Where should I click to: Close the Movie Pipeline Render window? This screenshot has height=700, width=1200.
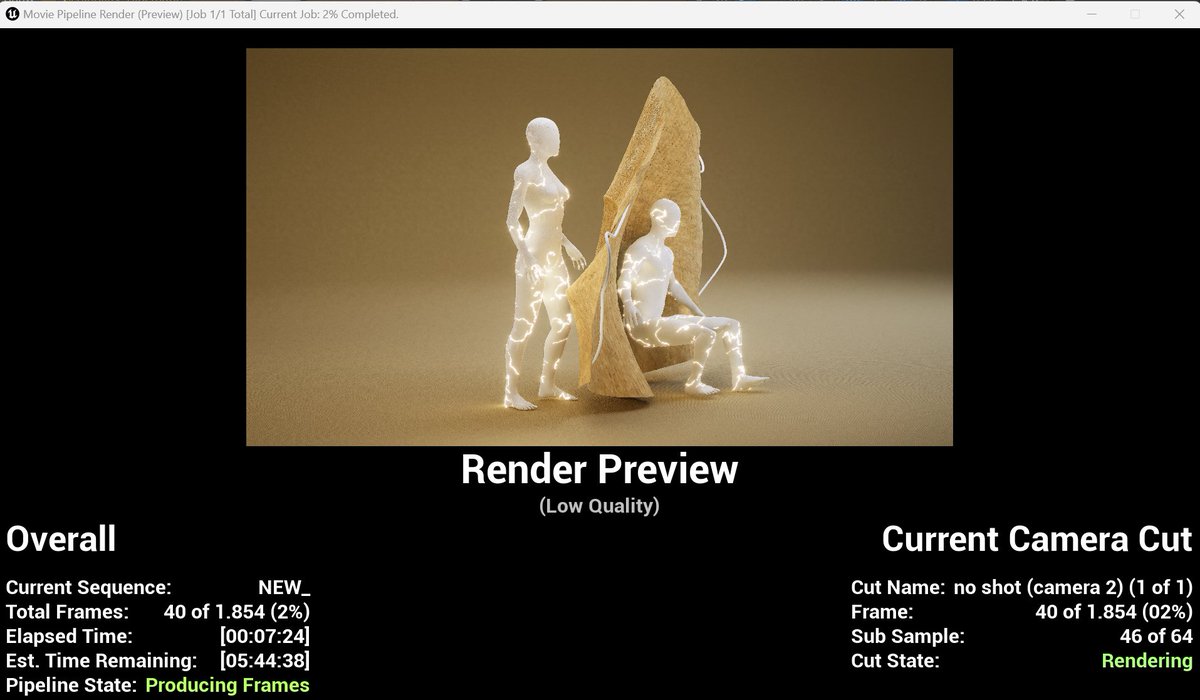[x=1178, y=14]
